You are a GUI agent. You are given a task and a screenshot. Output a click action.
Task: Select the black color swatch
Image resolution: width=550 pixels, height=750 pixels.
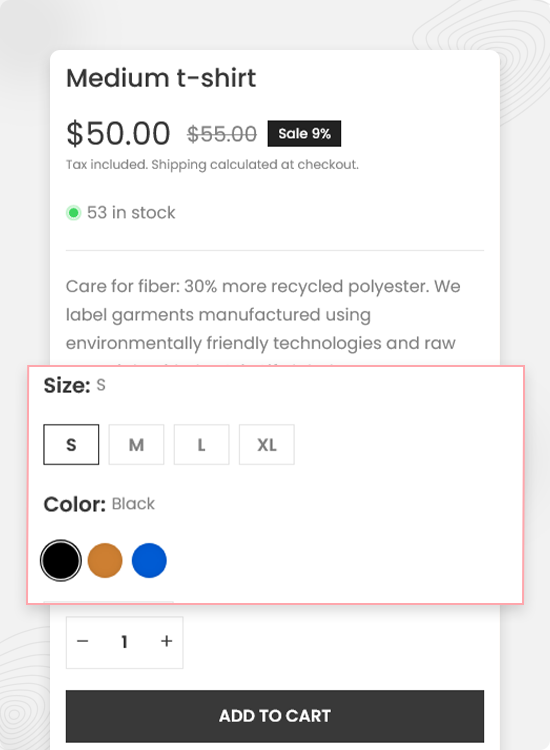pyautogui.click(x=61, y=561)
